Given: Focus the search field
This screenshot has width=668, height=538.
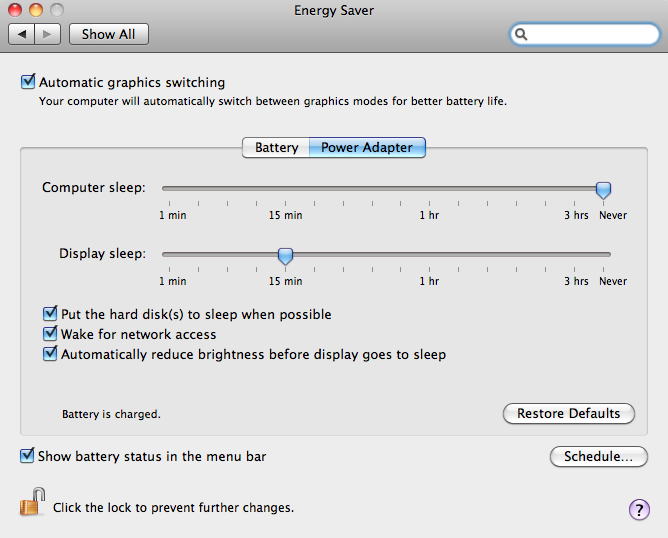Looking at the screenshot, I should 584,34.
